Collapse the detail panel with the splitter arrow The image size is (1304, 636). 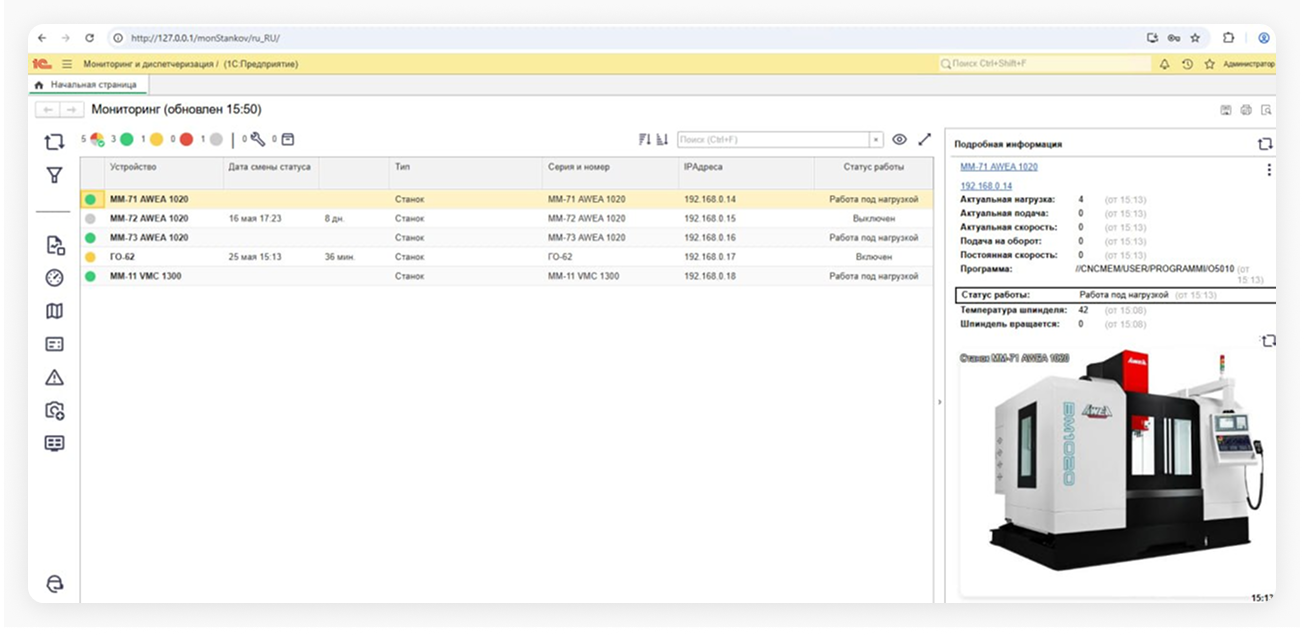tap(938, 402)
